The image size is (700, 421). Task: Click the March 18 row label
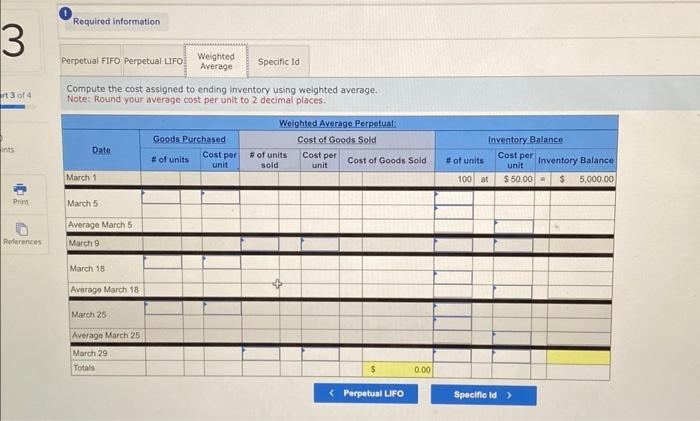[87, 268]
